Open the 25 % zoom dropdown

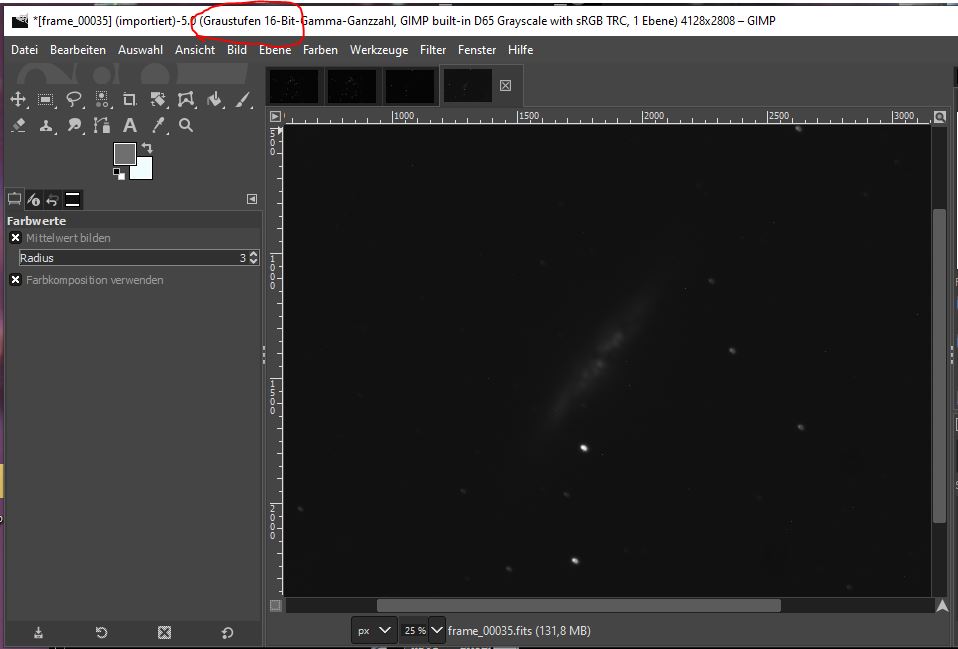(x=437, y=630)
